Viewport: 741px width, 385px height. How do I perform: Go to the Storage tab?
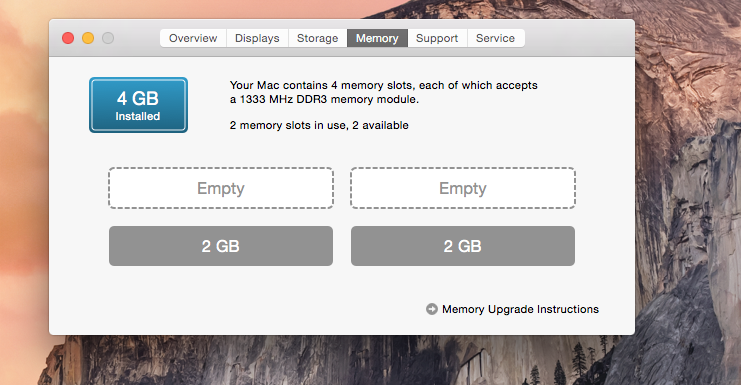318,38
